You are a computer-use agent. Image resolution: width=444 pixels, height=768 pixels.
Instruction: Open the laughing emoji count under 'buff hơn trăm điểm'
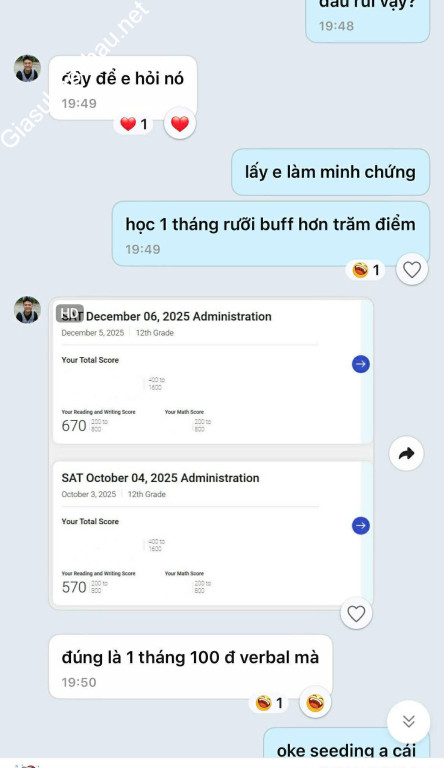coord(366,270)
